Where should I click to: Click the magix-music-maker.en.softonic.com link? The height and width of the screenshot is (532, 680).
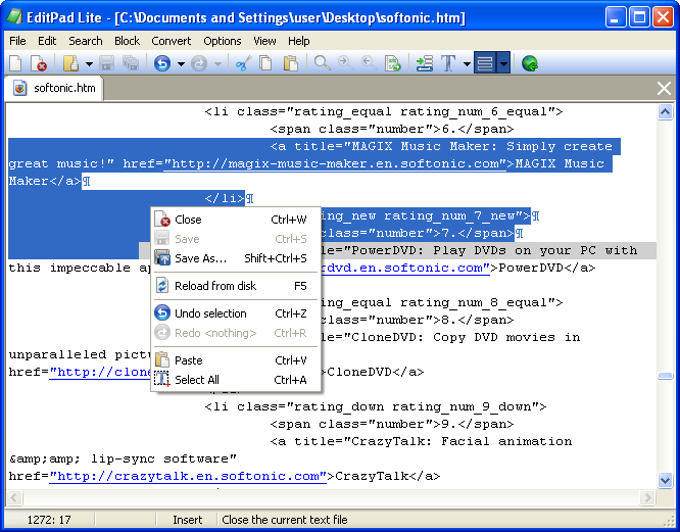pyautogui.click(x=335, y=164)
